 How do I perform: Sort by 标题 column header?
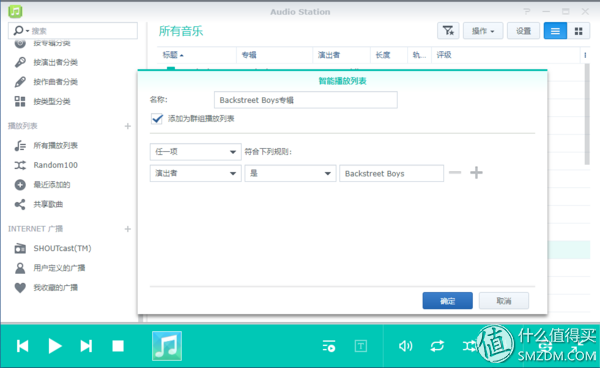point(197,55)
